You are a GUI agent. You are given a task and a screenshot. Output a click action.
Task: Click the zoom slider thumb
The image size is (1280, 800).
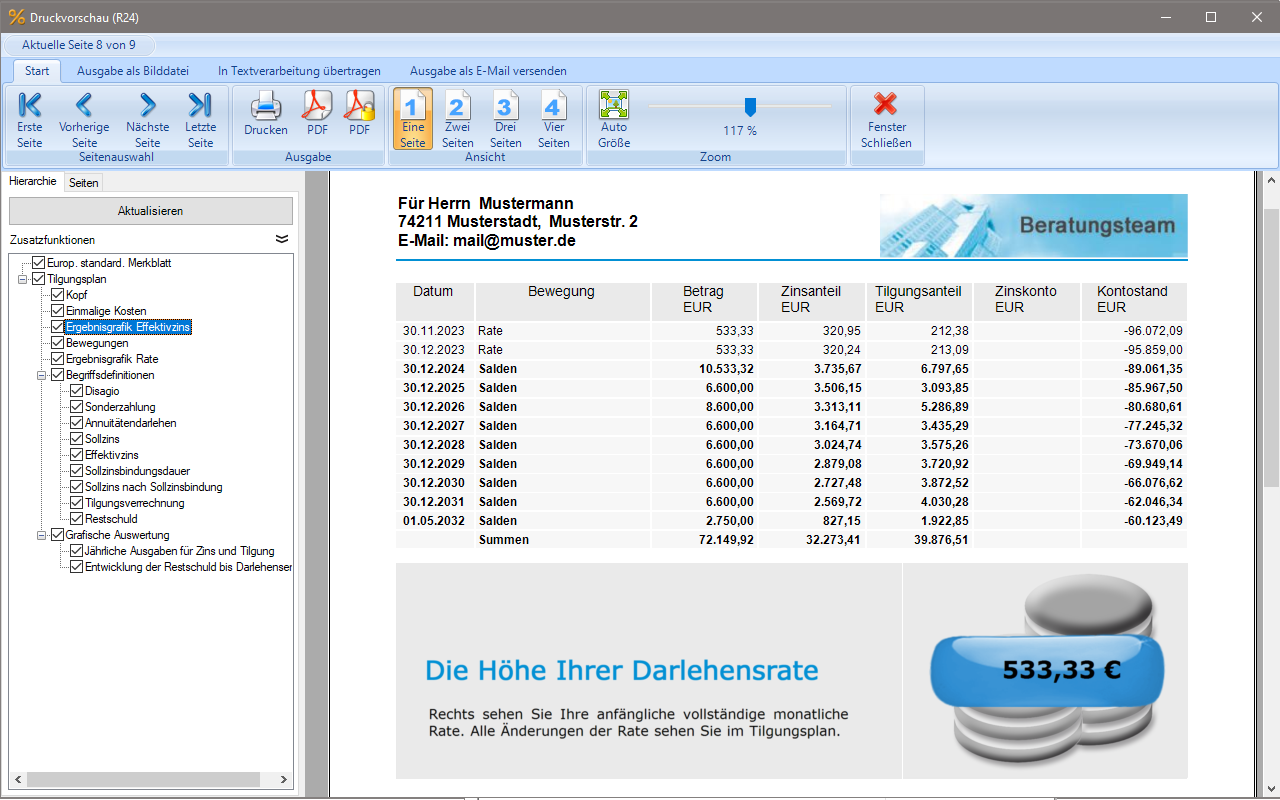[x=750, y=107]
